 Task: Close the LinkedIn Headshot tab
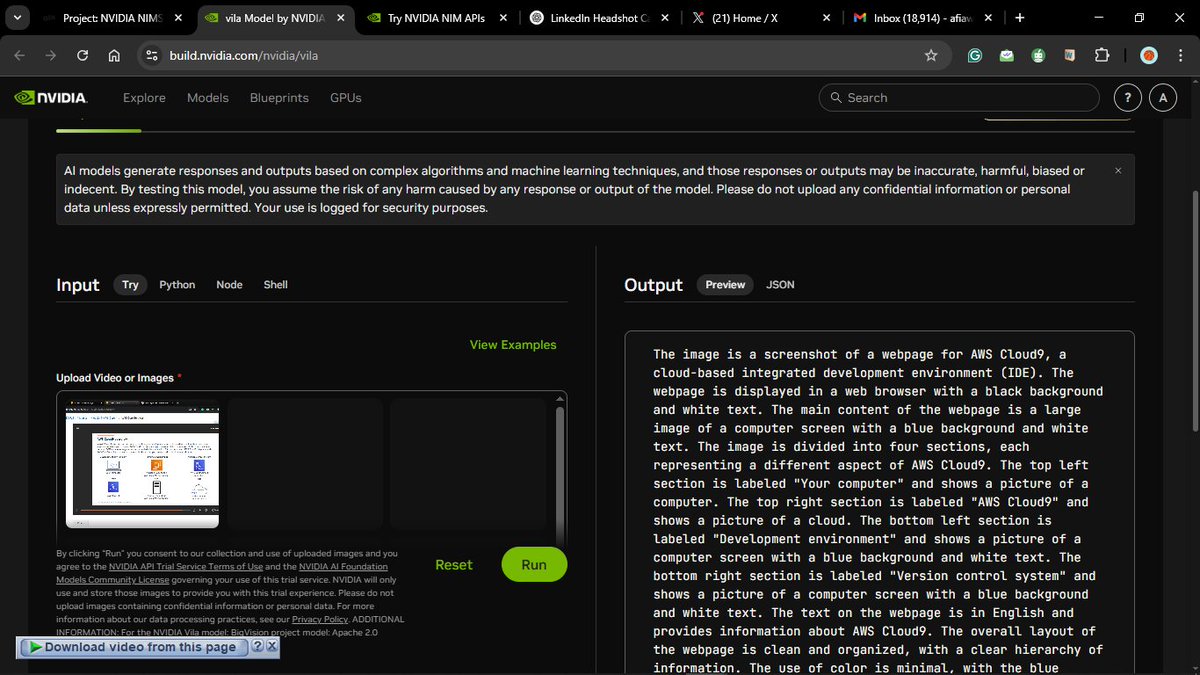pos(664,18)
